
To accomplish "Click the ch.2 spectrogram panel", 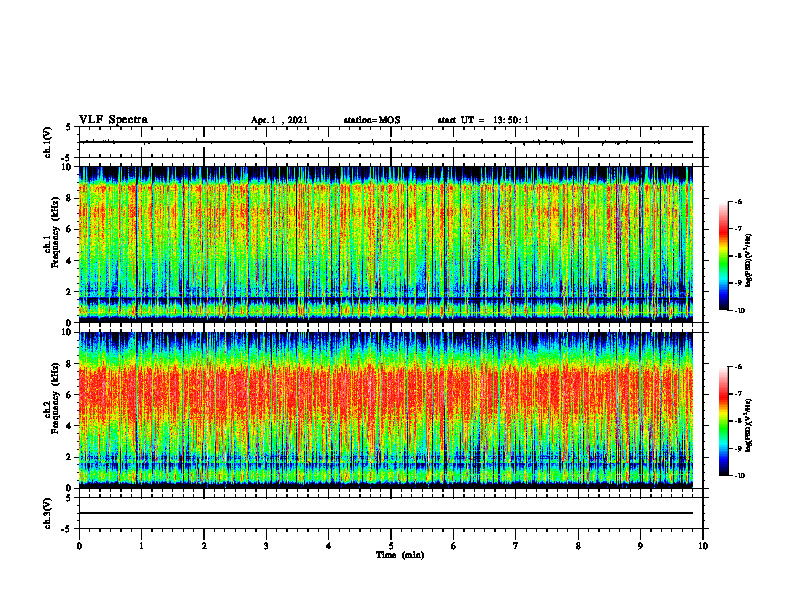I will 386,410.
